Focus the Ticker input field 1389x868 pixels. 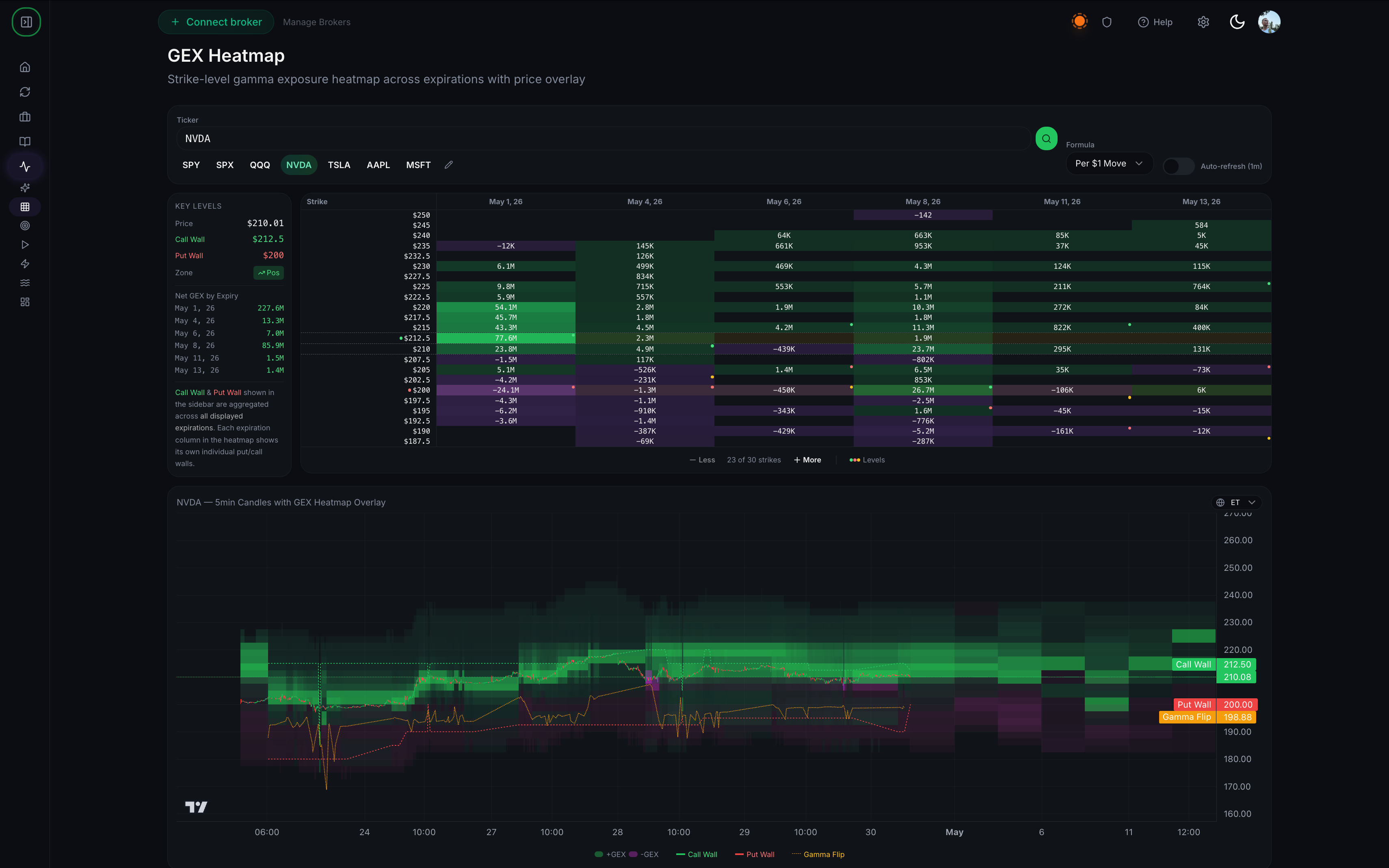(x=604, y=138)
